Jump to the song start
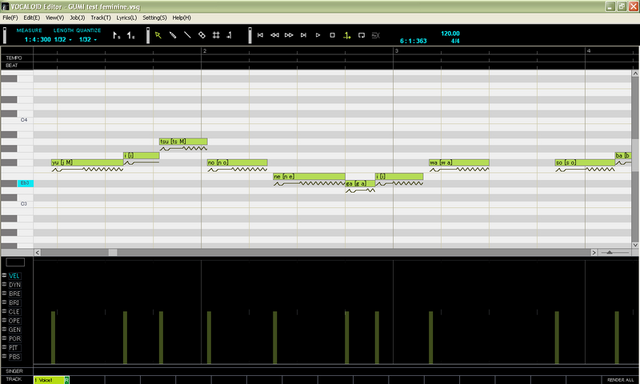This screenshot has height=384, width=640. [260, 36]
